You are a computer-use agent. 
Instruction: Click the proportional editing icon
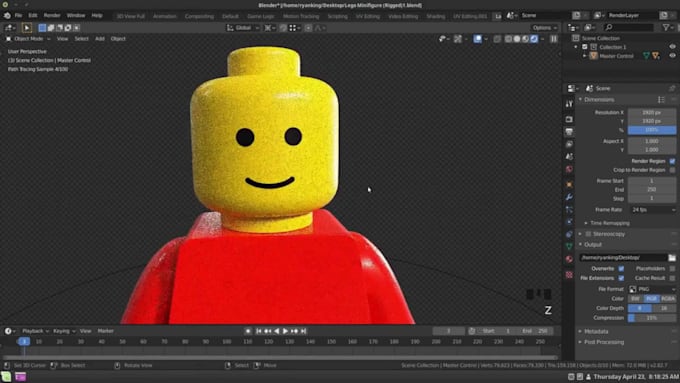308,28
